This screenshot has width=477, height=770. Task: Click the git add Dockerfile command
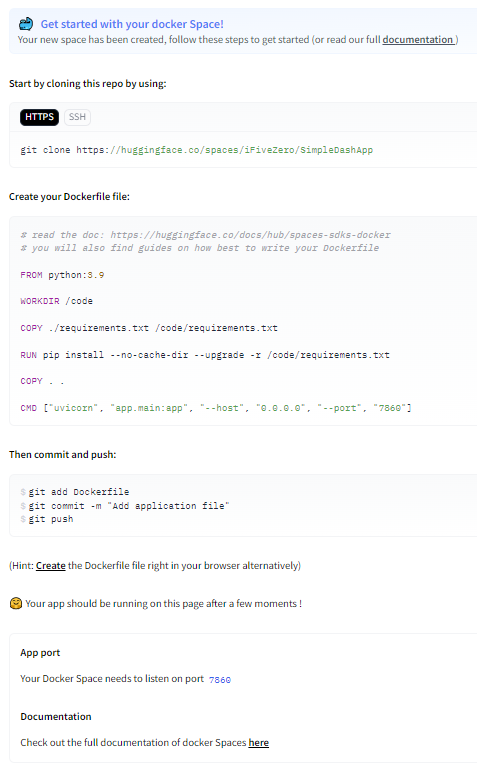79,492
